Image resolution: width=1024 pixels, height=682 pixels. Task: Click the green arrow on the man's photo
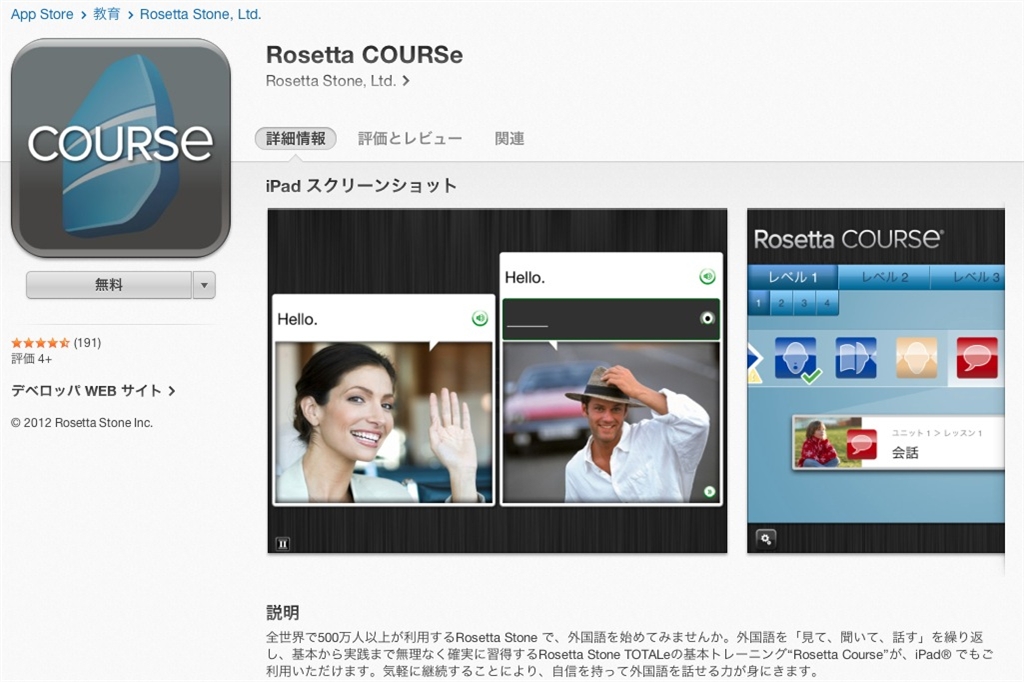tap(709, 492)
